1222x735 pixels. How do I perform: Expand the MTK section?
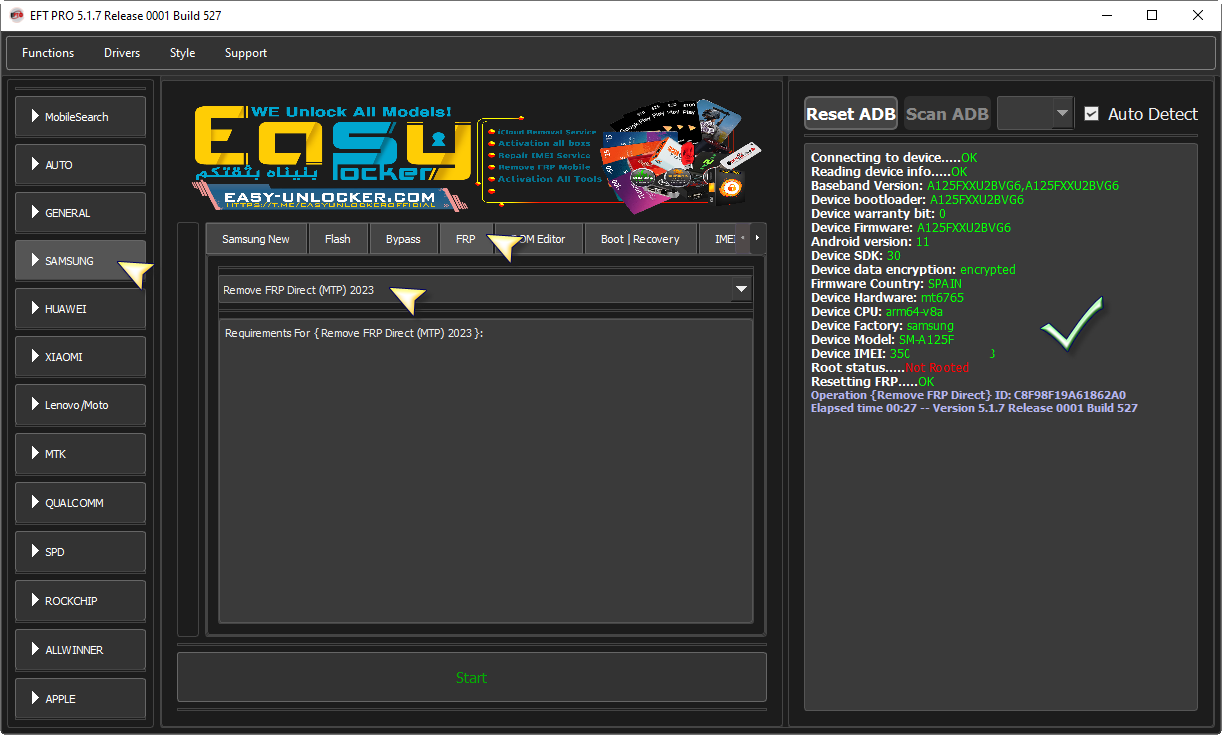point(80,454)
